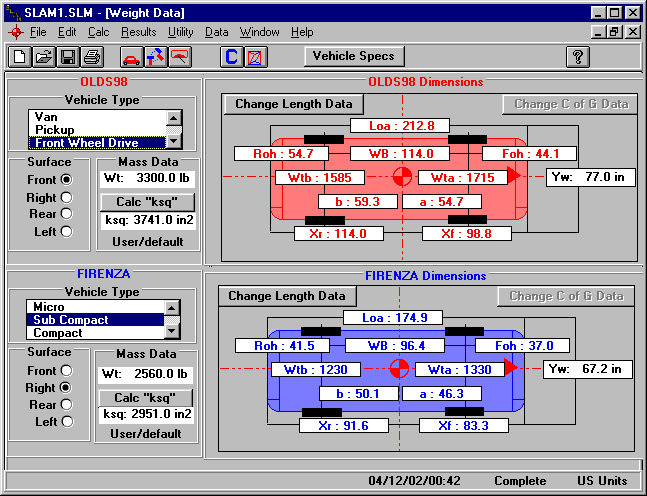Select Left surface for OLDS98
647x496 pixels.
66,231
